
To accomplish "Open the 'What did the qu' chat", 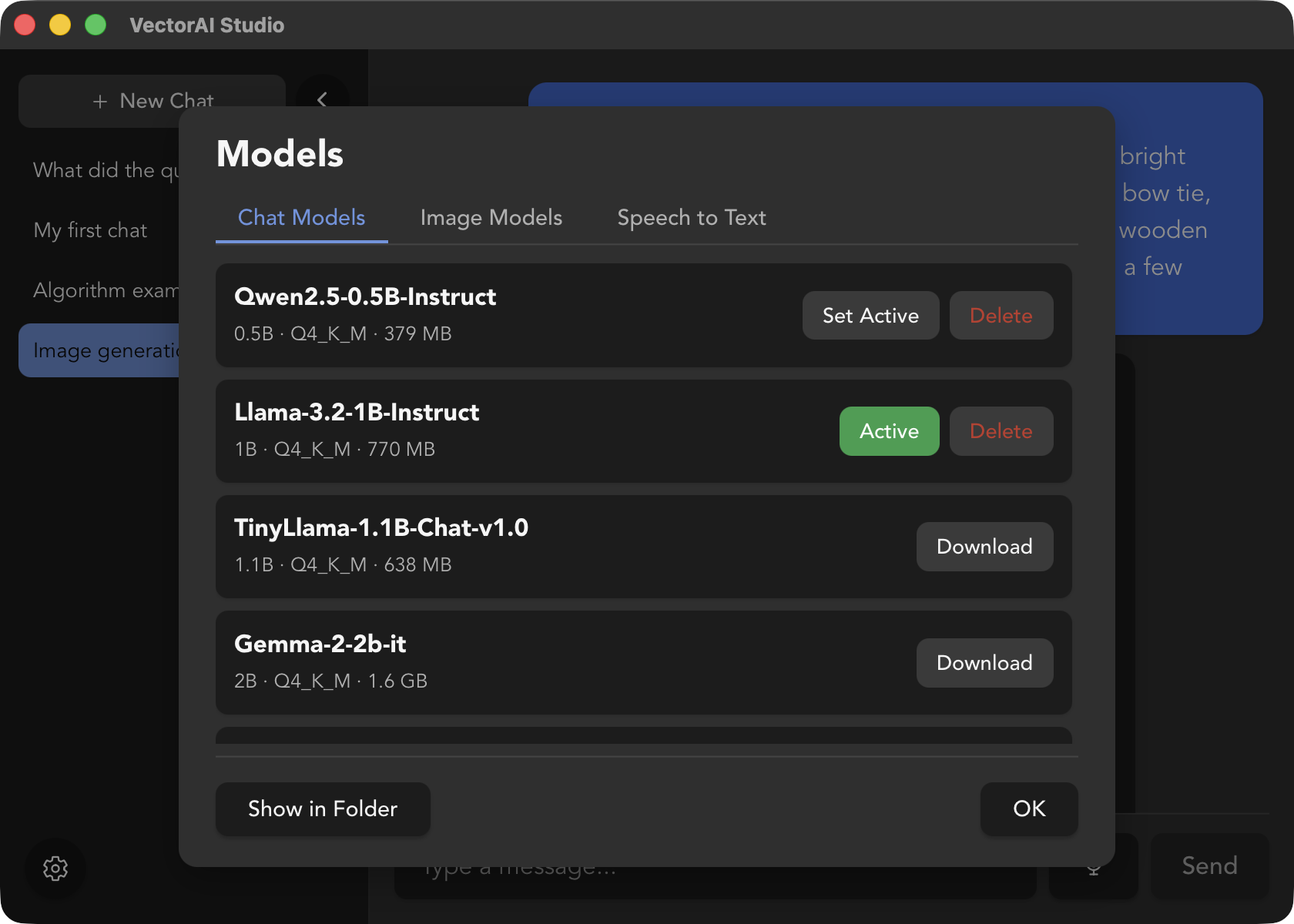I will [x=106, y=170].
